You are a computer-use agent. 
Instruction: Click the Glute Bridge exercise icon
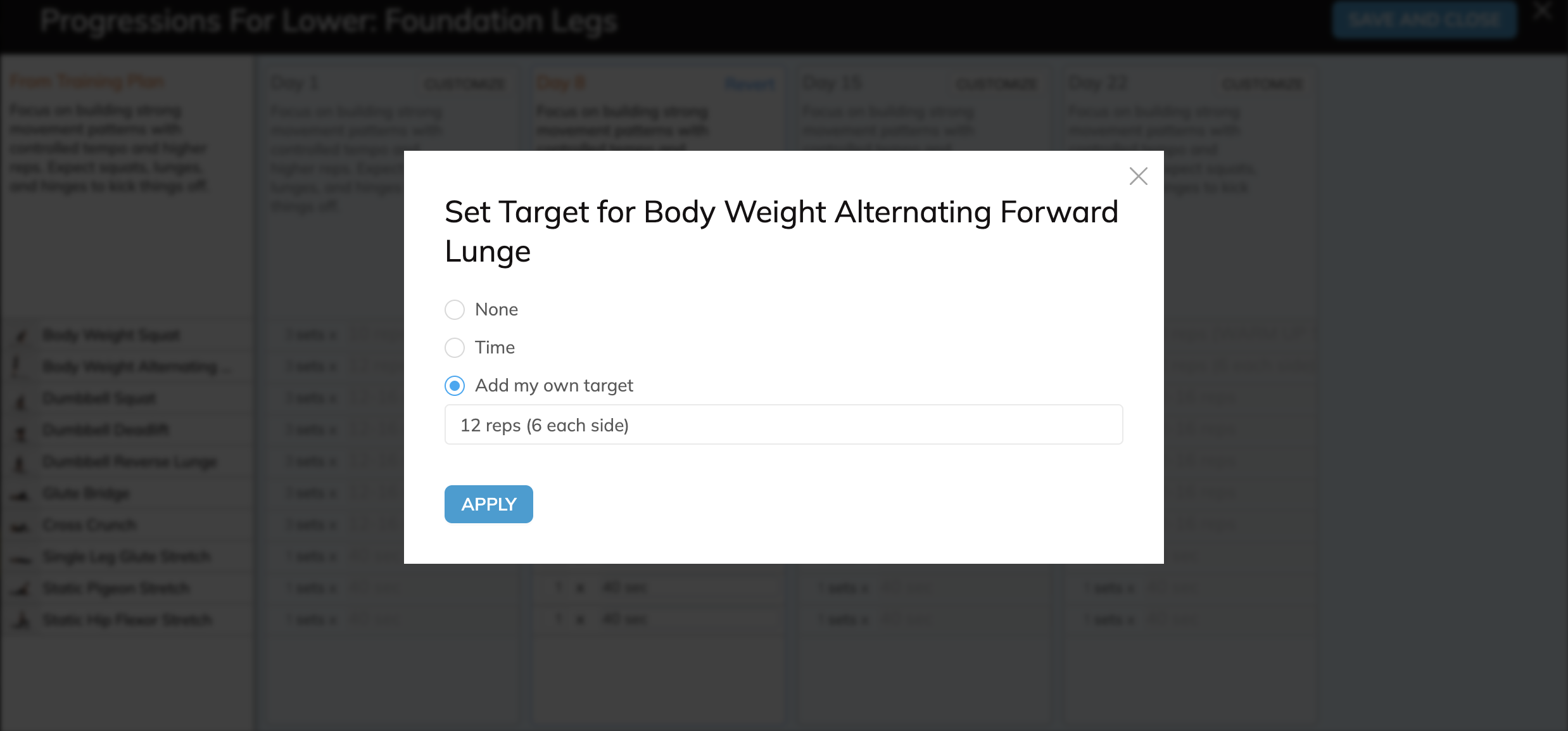22,495
